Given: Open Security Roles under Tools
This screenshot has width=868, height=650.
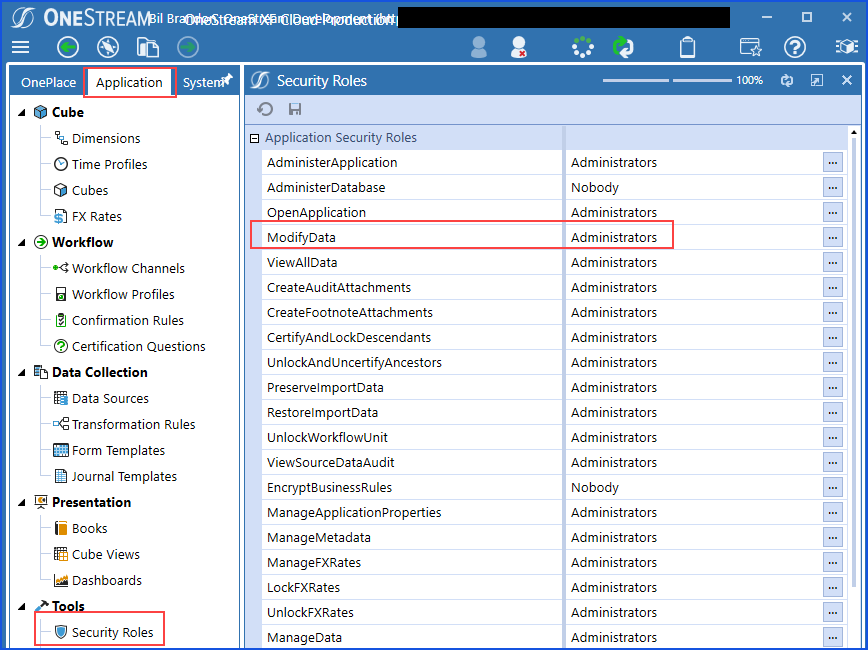Looking at the screenshot, I should click(x=104, y=632).
